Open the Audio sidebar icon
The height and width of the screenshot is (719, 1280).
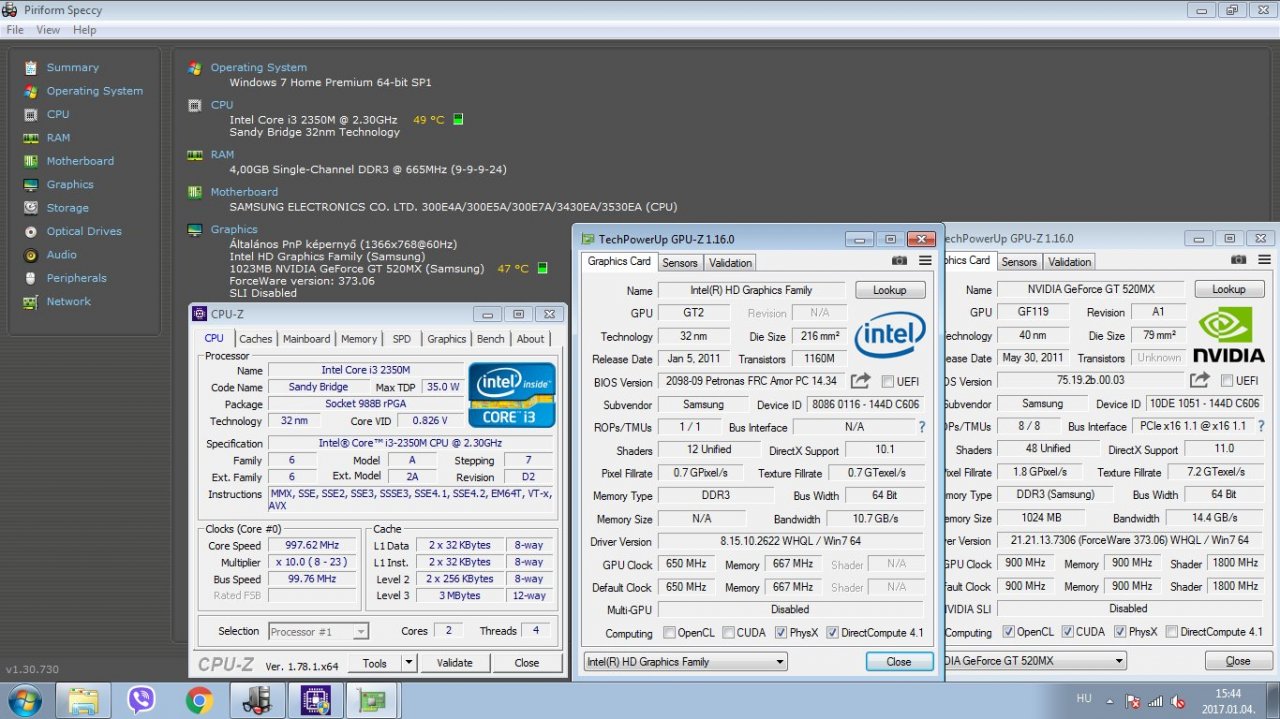click(x=30, y=255)
